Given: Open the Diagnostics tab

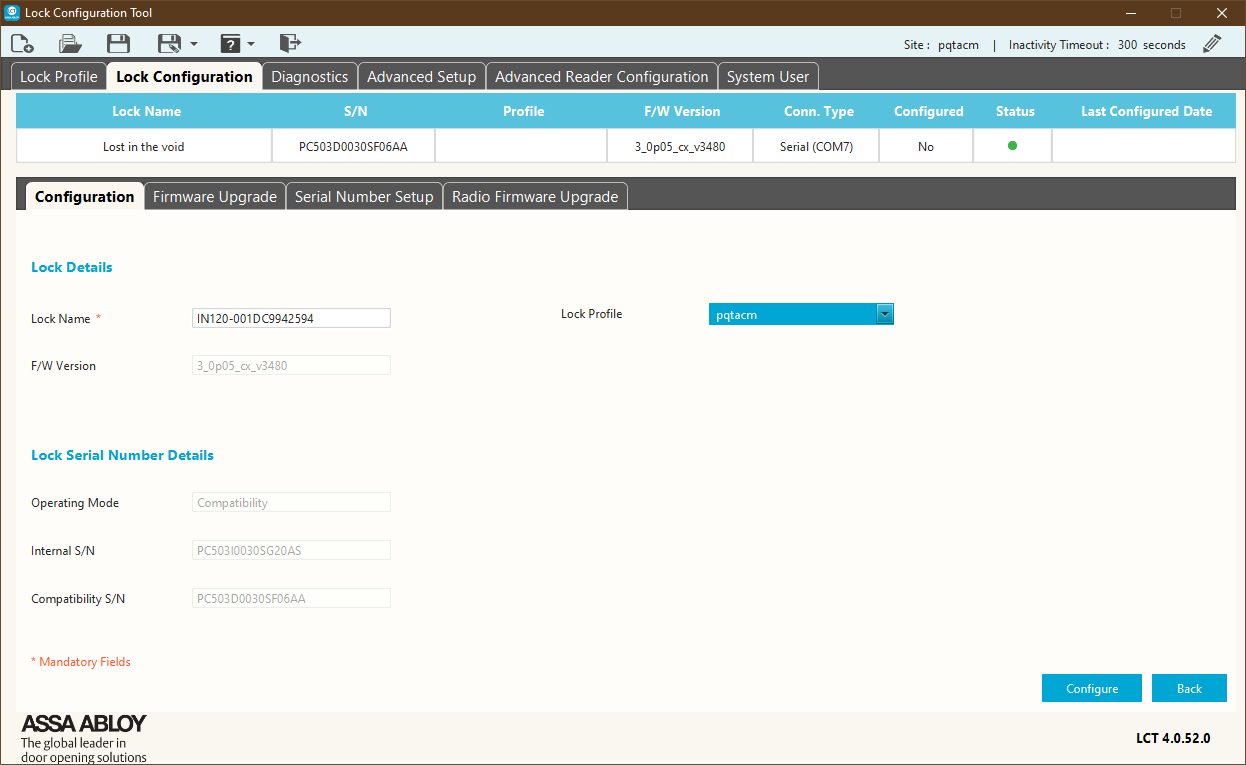Looking at the screenshot, I should [310, 77].
